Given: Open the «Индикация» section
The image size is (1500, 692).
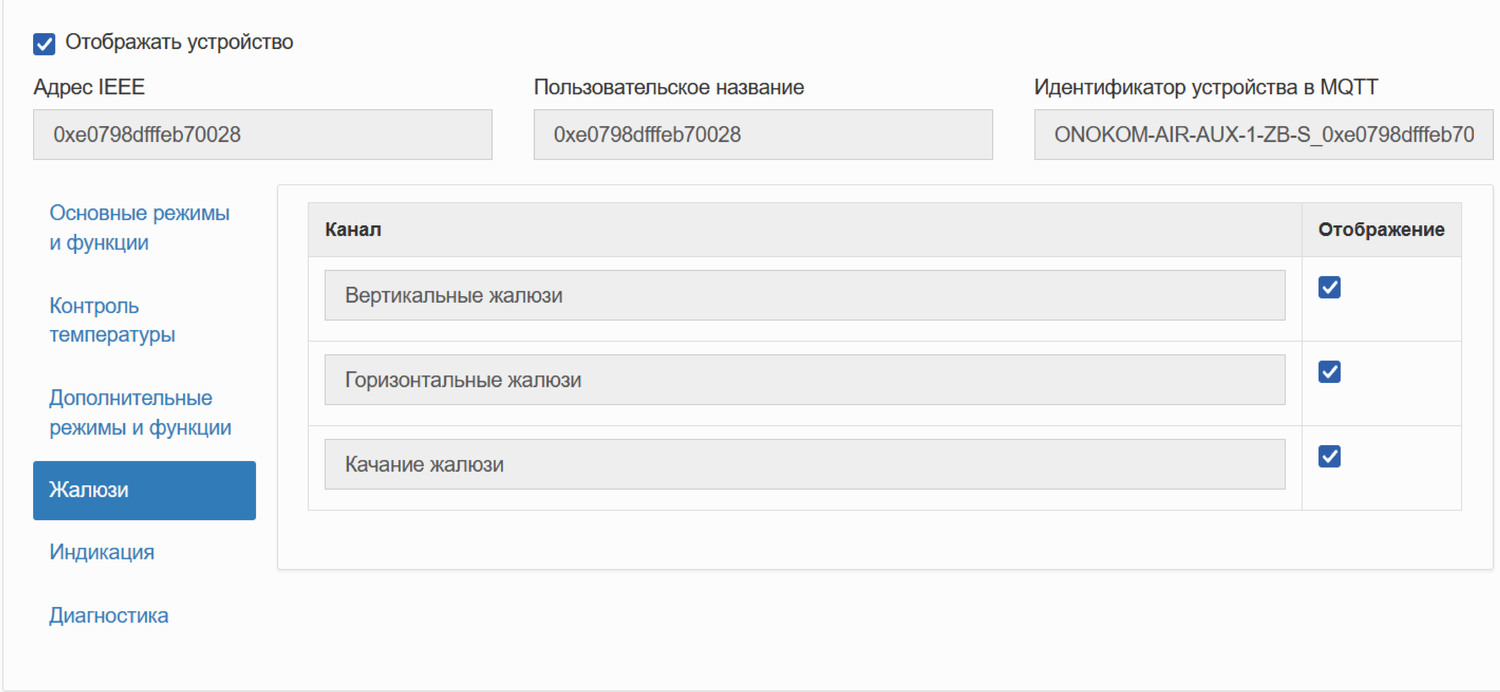Looking at the screenshot, I should pos(101,551).
